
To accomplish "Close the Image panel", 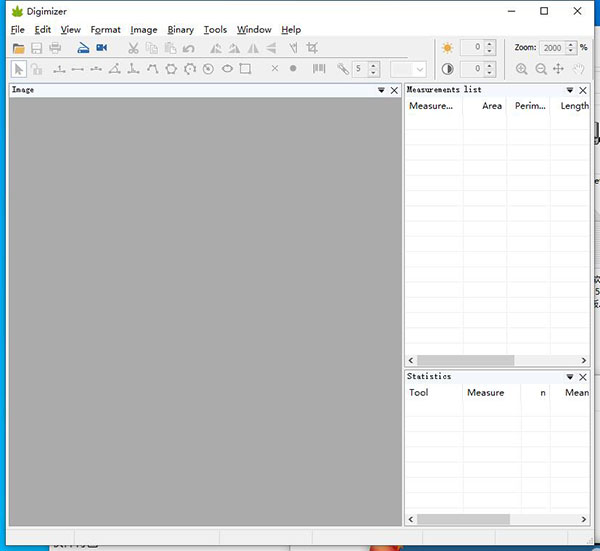I will 394,90.
